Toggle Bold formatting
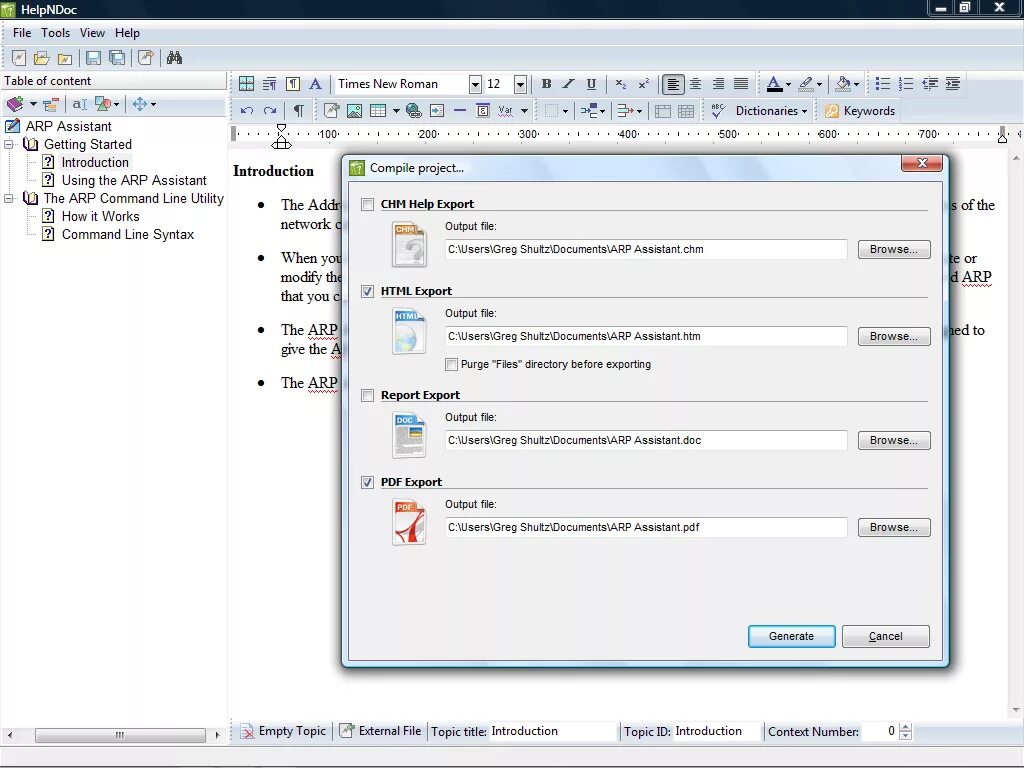Image resolution: width=1024 pixels, height=768 pixels. pyautogui.click(x=547, y=84)
